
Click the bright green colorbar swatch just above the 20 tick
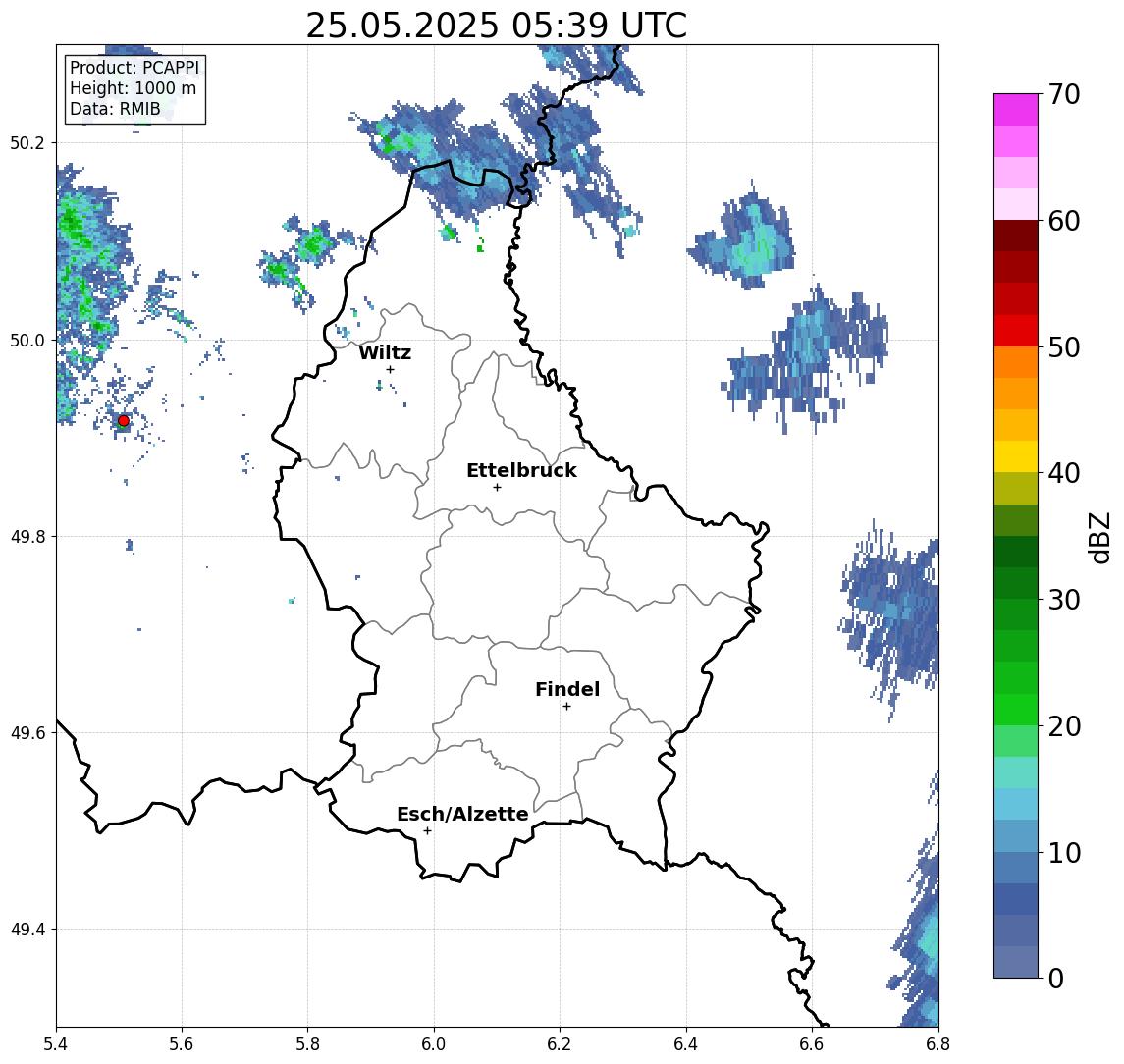1016,710
